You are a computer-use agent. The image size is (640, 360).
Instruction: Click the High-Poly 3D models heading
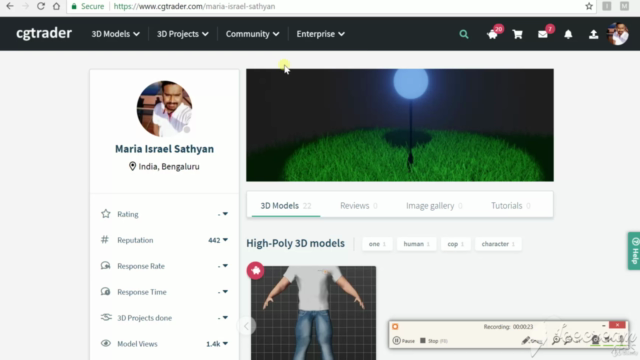(296, 243)
